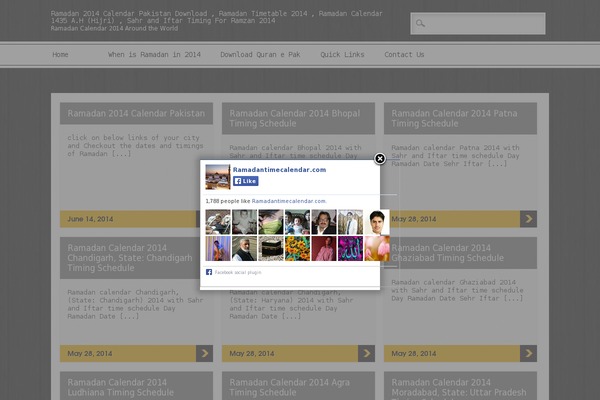Image resolution: width=600 pixels, height=400 pixels.
Task: Click the '1,788 people like' text
Action: pos(228,201)
